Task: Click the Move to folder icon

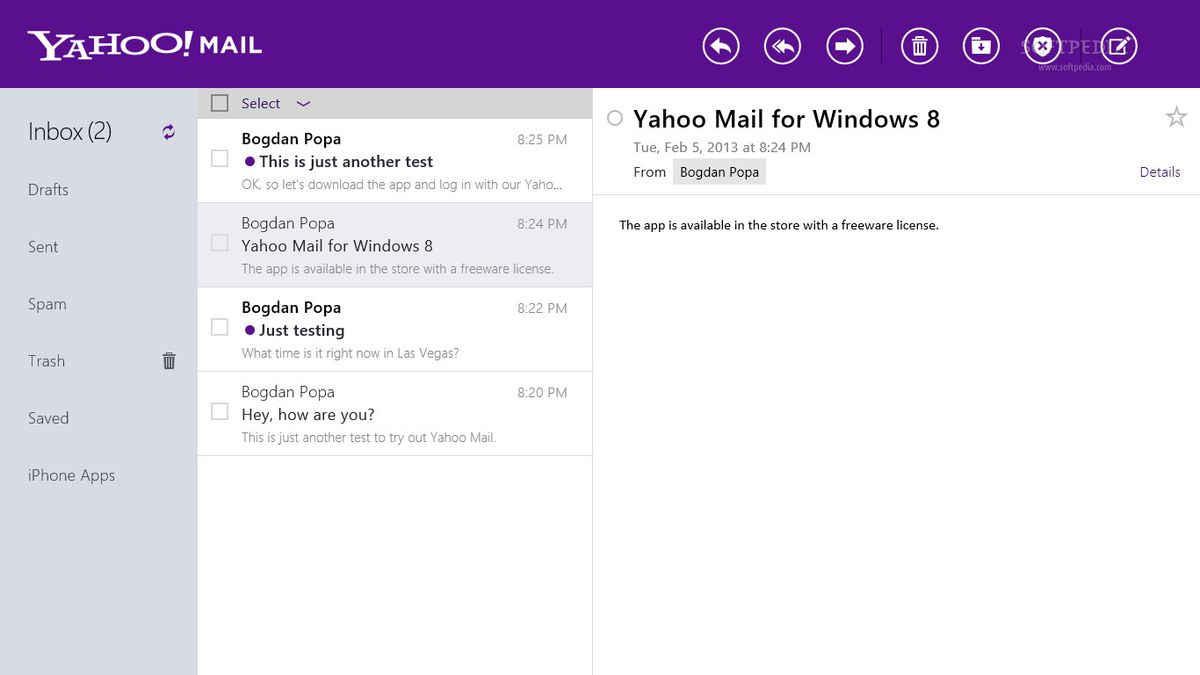Action: point(981,46)
